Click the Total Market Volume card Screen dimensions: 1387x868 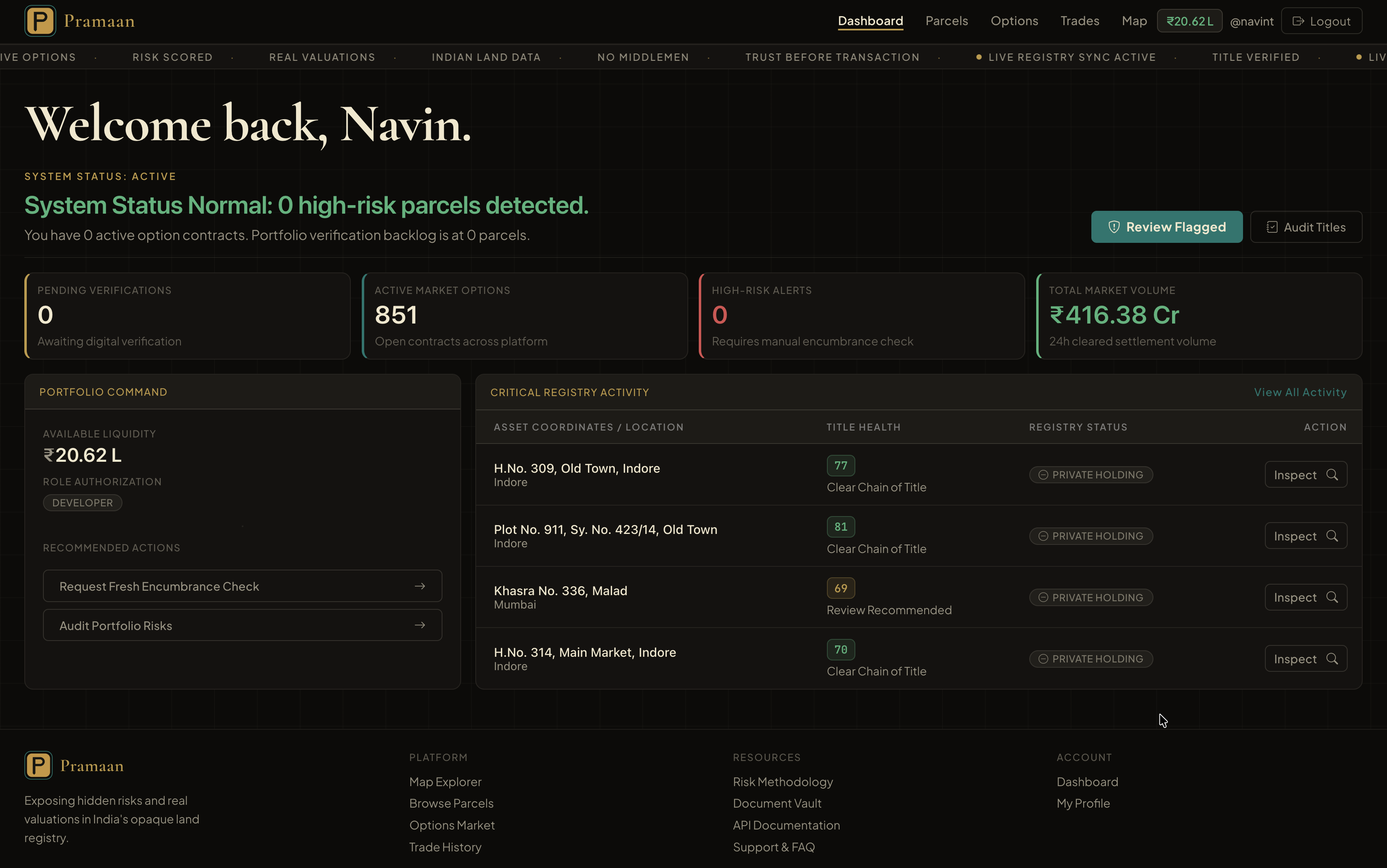tap(1199, 316)
